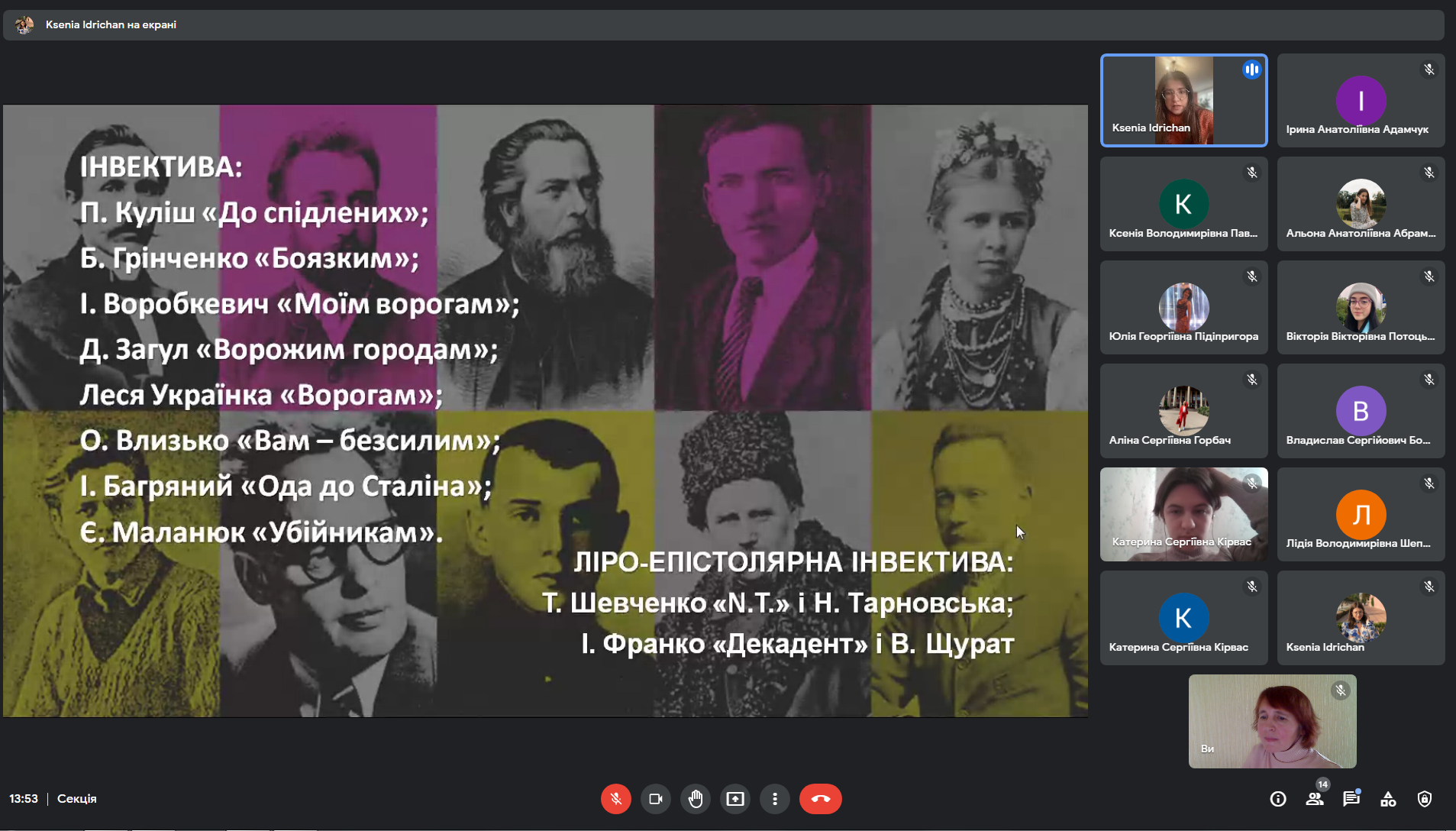Viewport: 1456px width, 831px height.
Task: Open the three-dot more options menu
Action: coord(774,799)
